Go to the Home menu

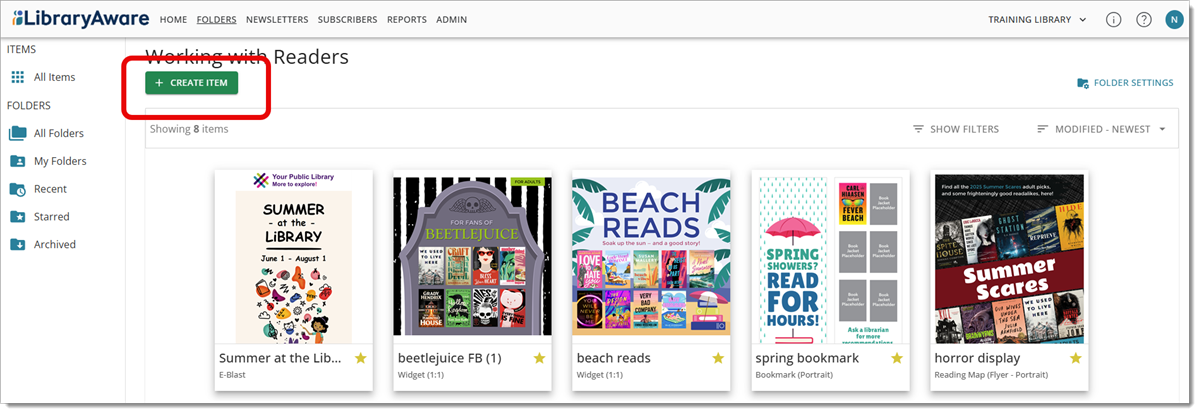pos(174,20)
